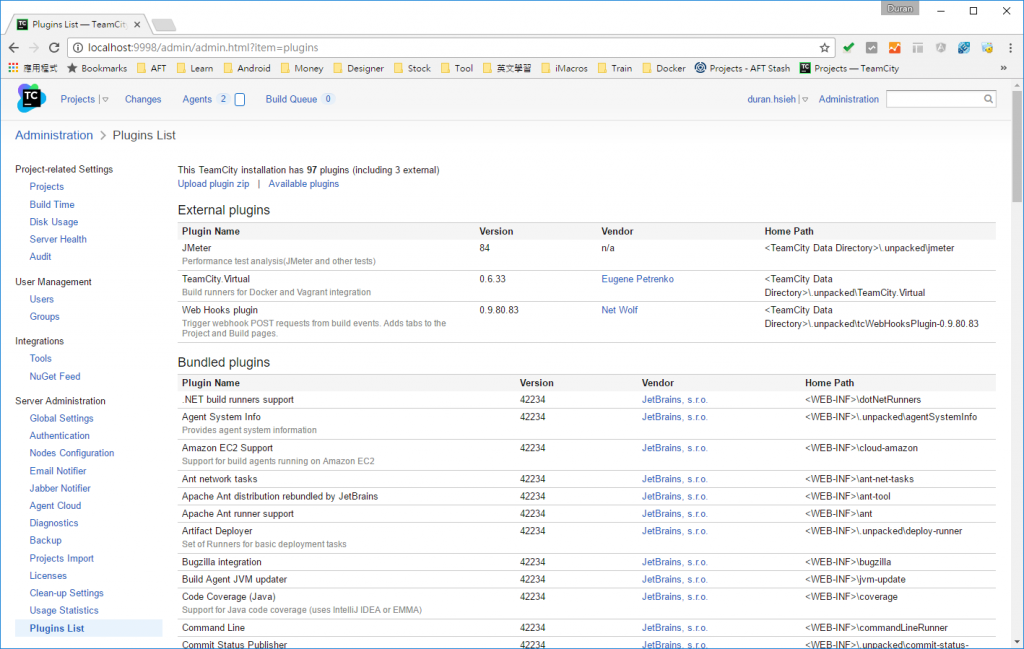Image resolution: width=1024 pixels, height=649 pixels.
Task: Go back with the browser back arrow
Action: (x=14, y=48)
